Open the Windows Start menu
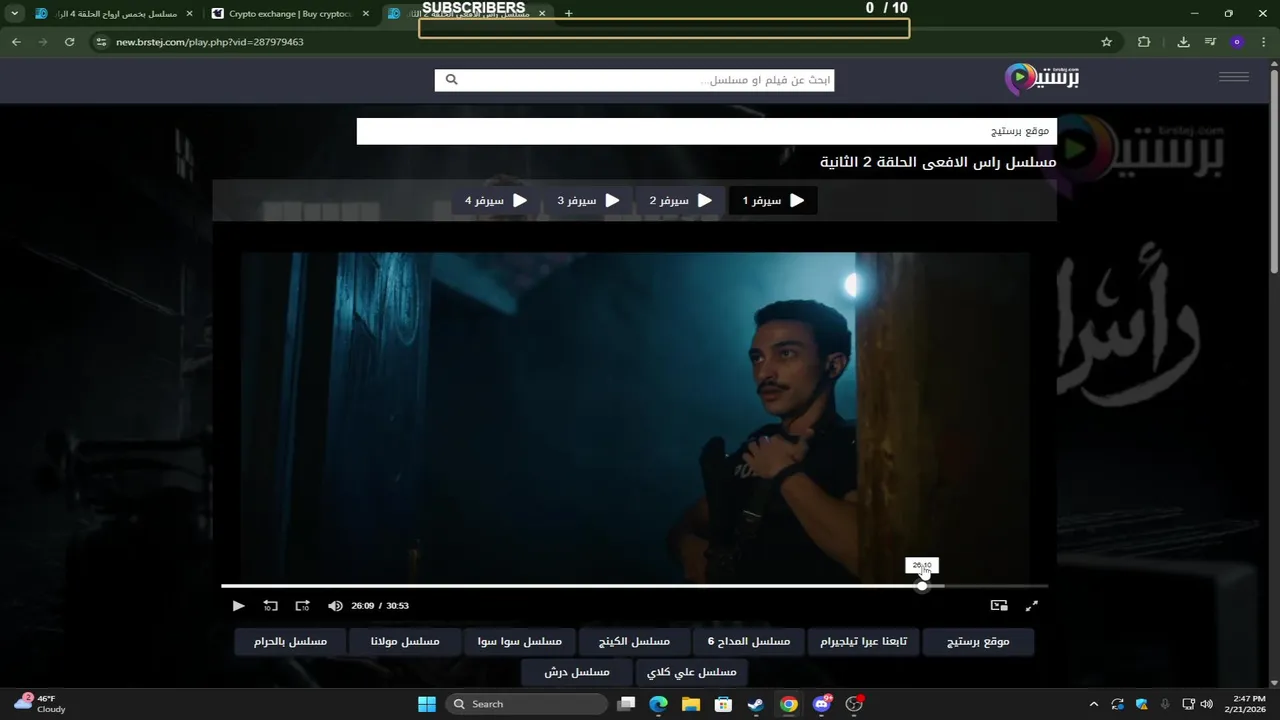 pos(427,704)
